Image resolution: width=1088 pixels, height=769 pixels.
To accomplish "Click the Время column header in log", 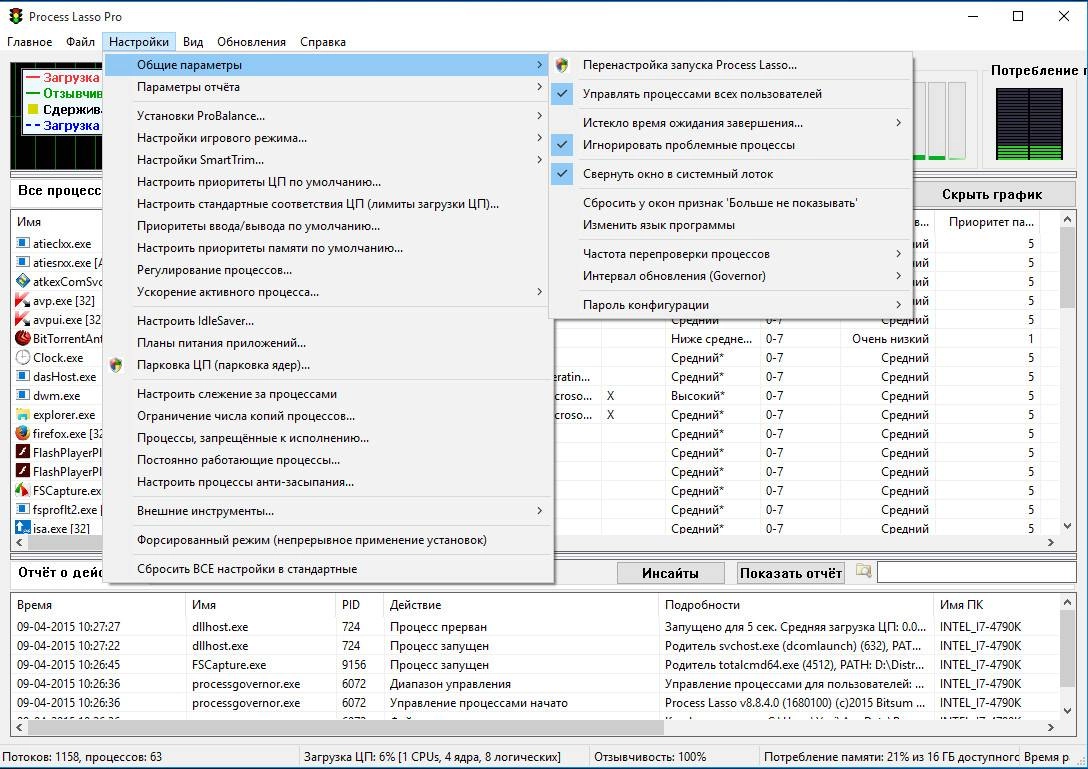I will [x=99, y=605].
